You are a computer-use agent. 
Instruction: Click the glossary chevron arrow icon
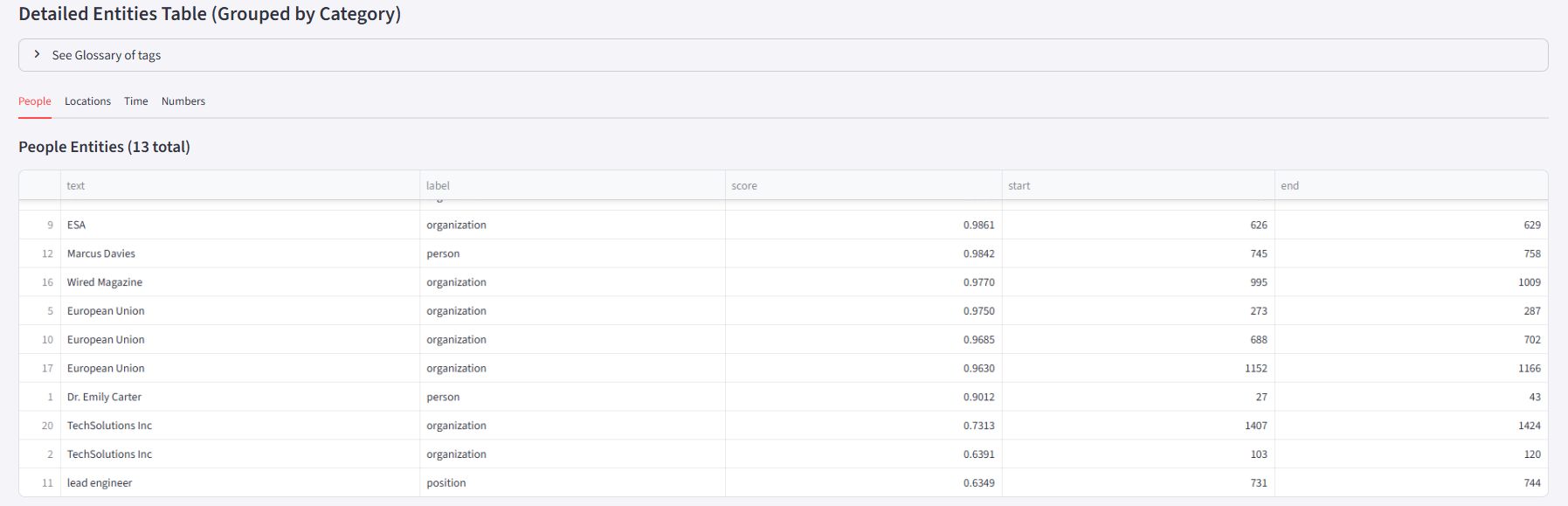37,54
